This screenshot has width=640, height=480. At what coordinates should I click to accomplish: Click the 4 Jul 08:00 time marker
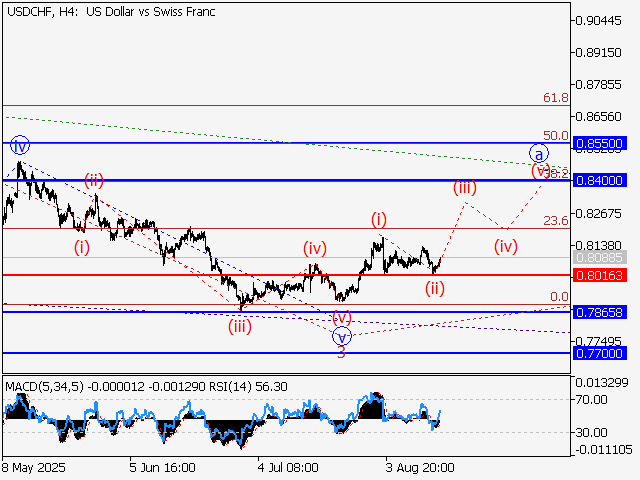287,467
